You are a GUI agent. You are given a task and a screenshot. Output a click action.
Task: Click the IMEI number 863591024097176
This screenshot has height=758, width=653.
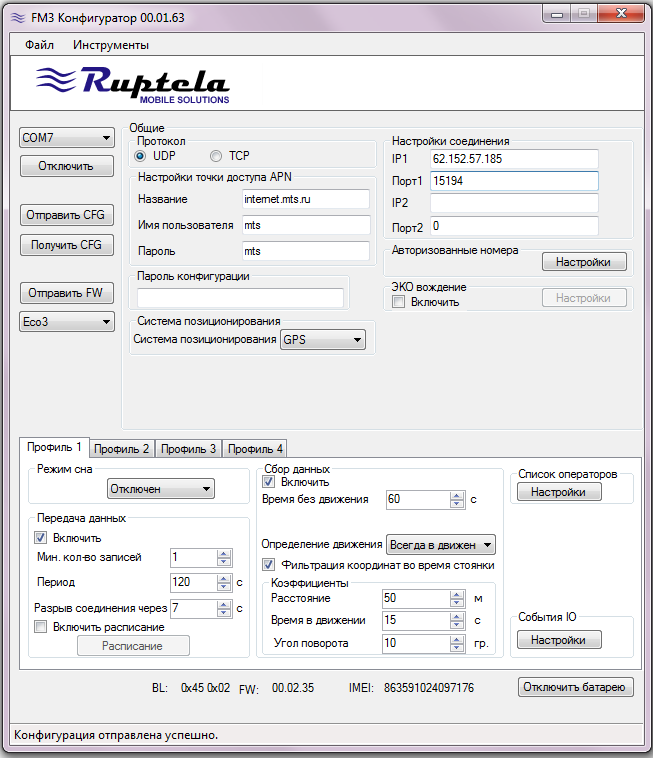pos(429,687)
